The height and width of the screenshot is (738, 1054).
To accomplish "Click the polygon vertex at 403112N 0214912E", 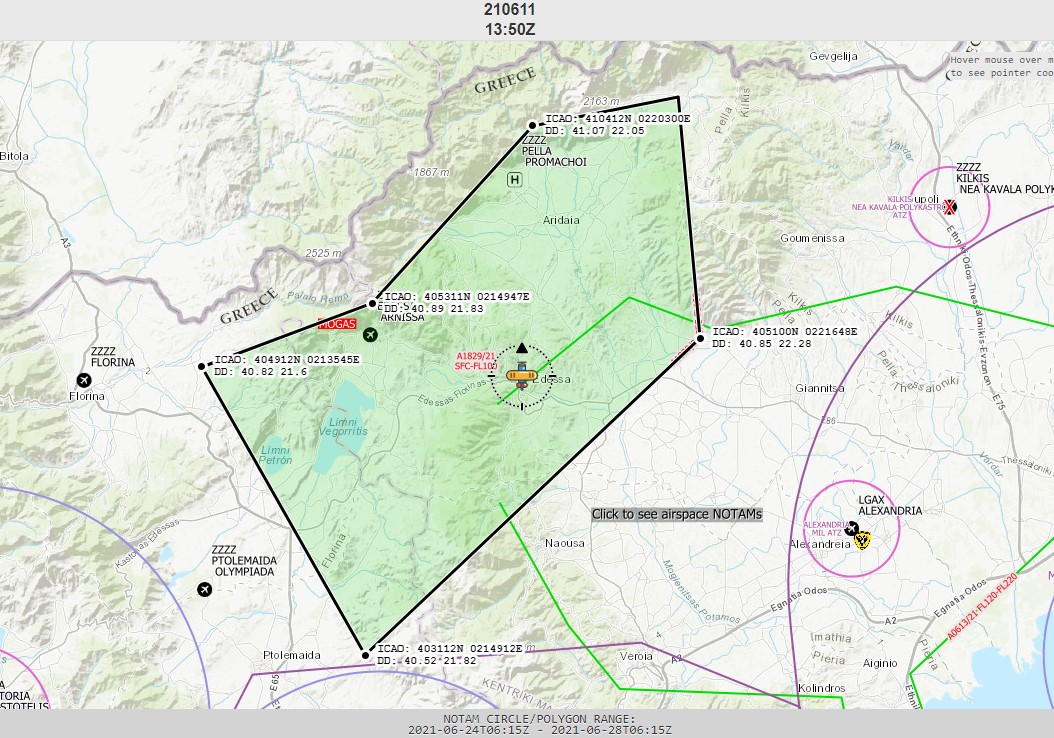I will pyautogui.click(x=366, y=655).
